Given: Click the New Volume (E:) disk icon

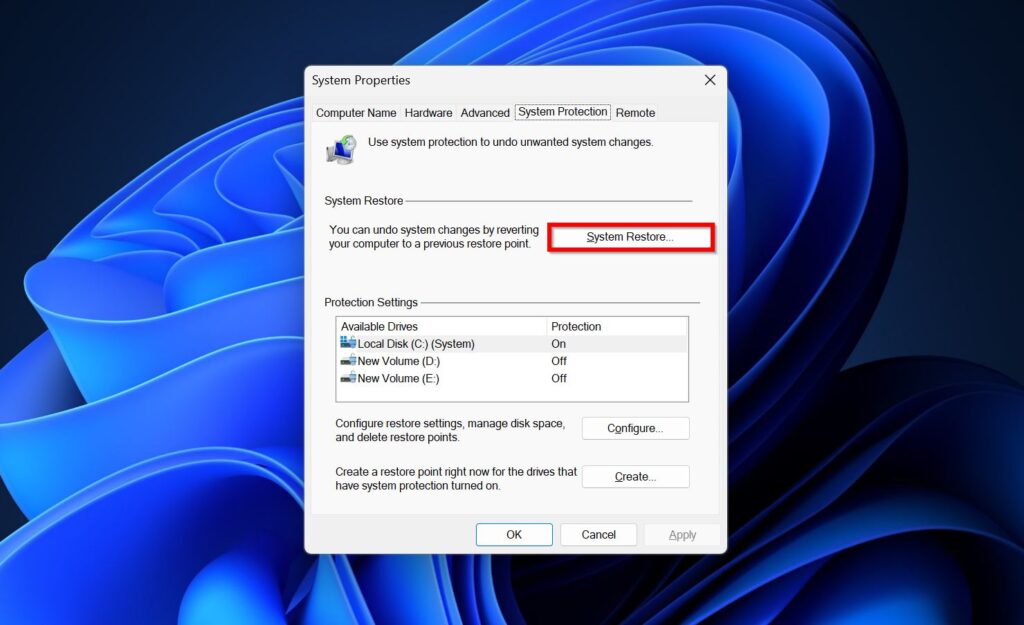Looking at the screenshot, I should (x=348, y=378).
